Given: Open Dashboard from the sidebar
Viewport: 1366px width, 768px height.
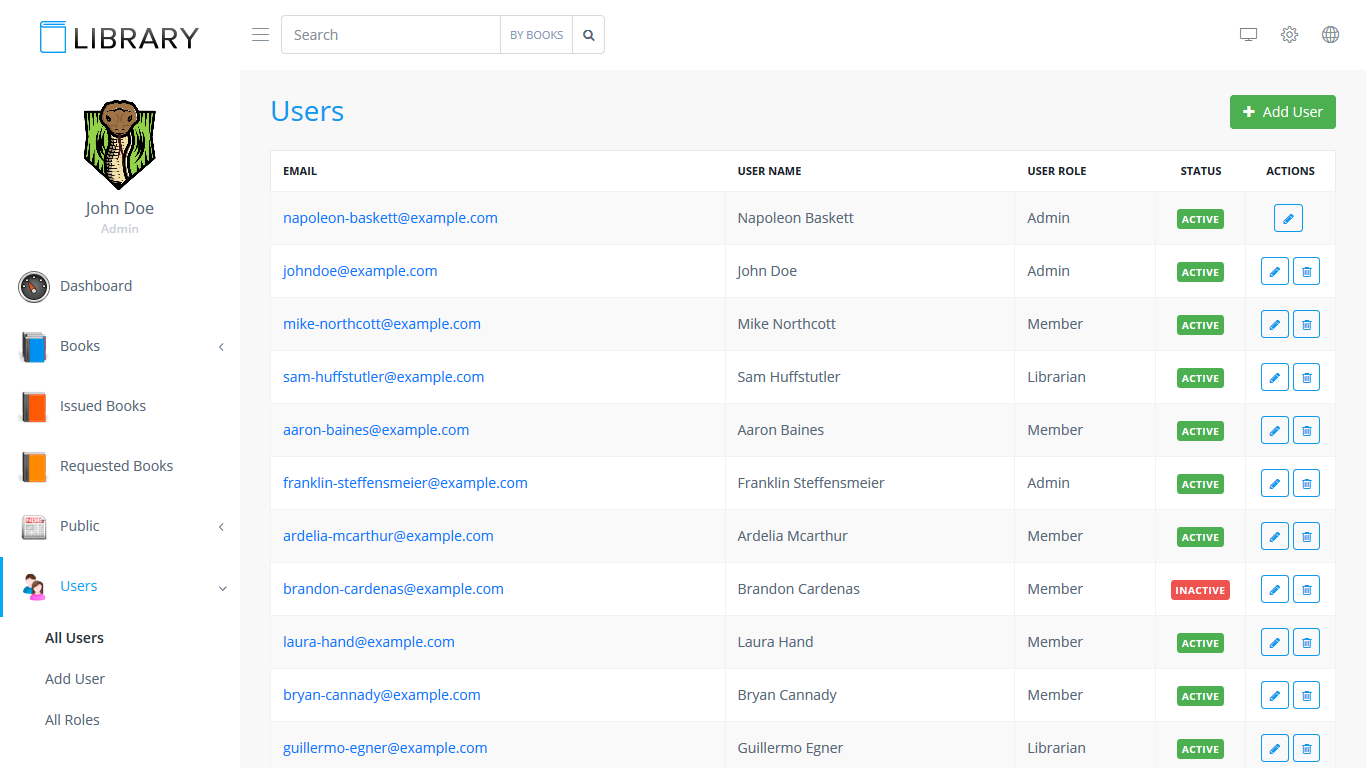Looking at the screenshot, I should click(96, 286).
